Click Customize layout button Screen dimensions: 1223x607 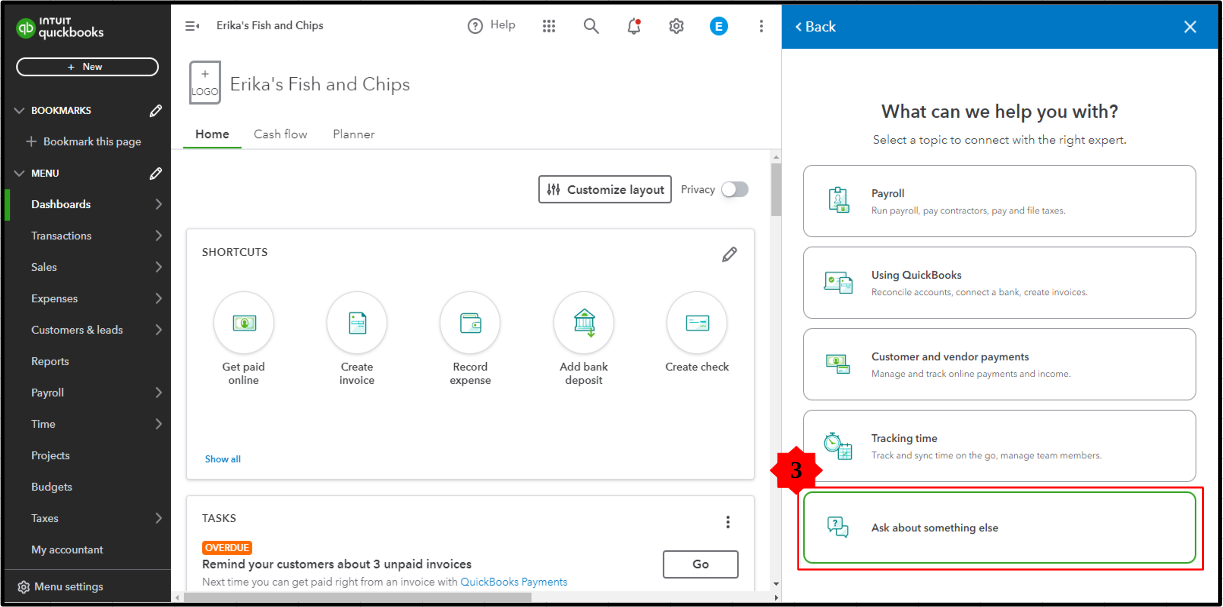(605, 189)
